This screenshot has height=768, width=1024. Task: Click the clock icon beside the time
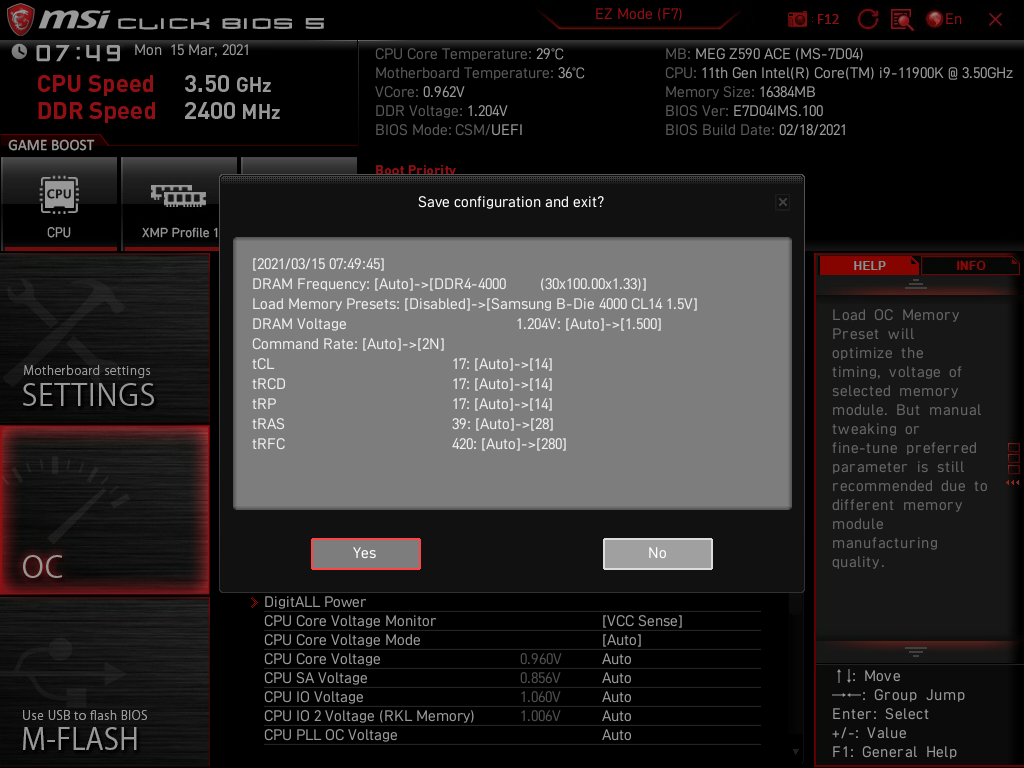[19, 51]
